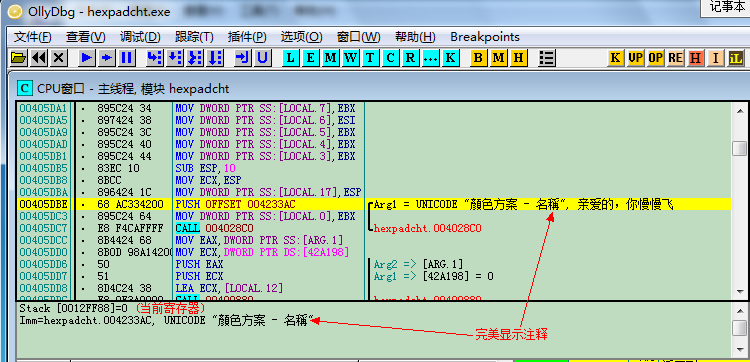The width and height of the screenshot is (750, 362).
Task: Open Memory map M button
Action: 331,58
